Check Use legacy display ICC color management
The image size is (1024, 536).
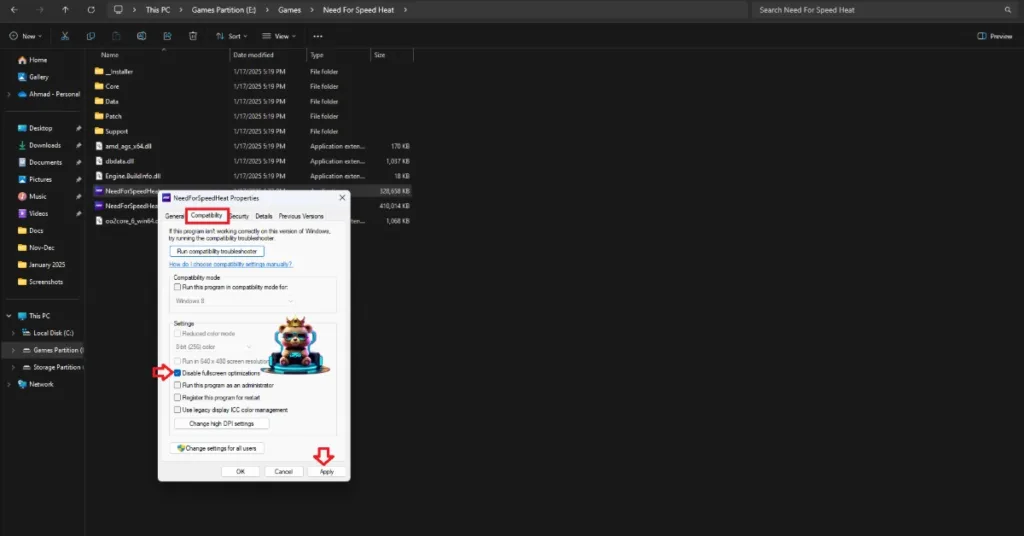pyautogui.click(x=177, y=409)
